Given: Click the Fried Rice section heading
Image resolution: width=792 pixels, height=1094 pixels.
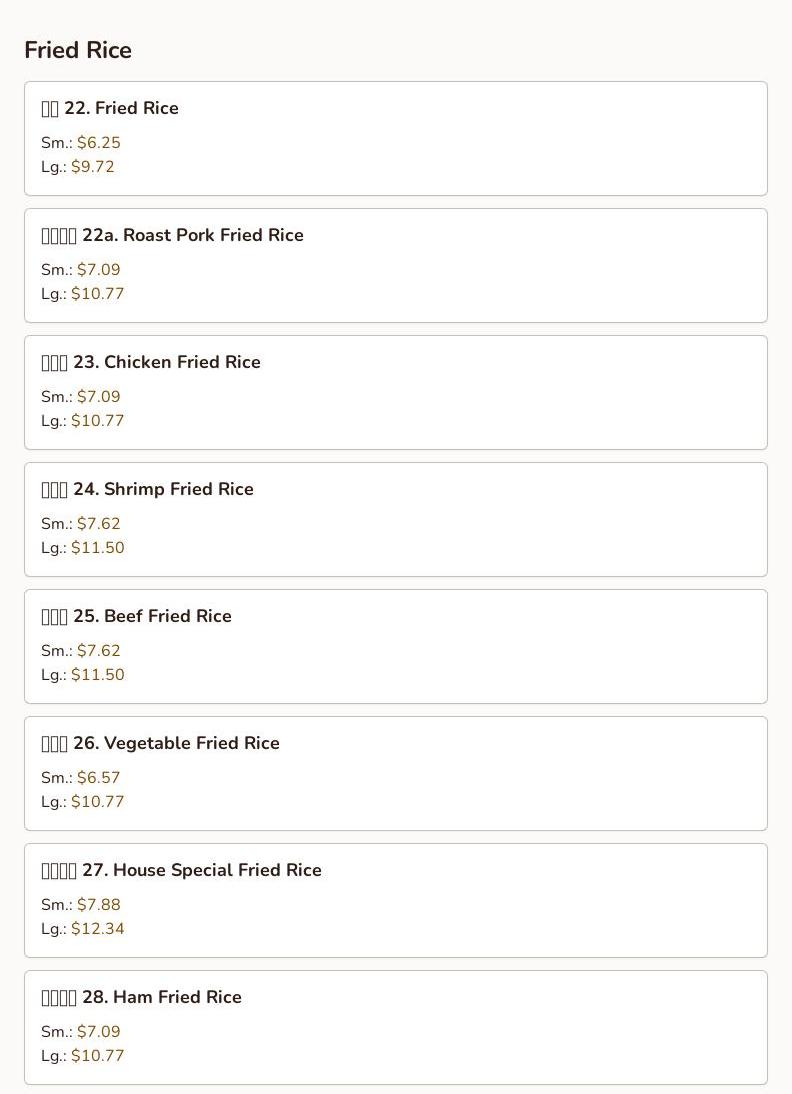Looking at the screenshot, I should pos(78,50).
